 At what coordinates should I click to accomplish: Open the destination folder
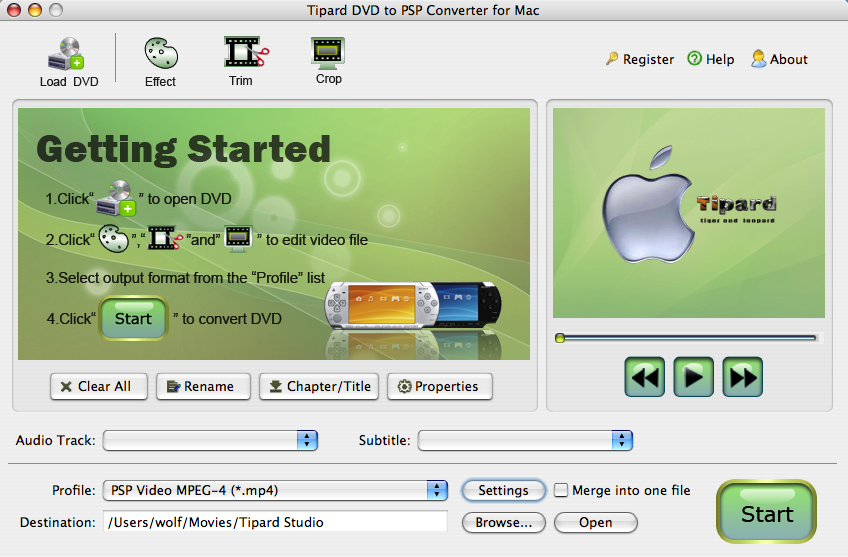[x=596, y=522]
